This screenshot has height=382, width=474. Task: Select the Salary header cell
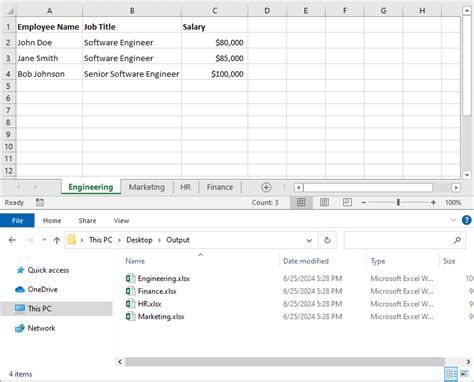point(215,27)
